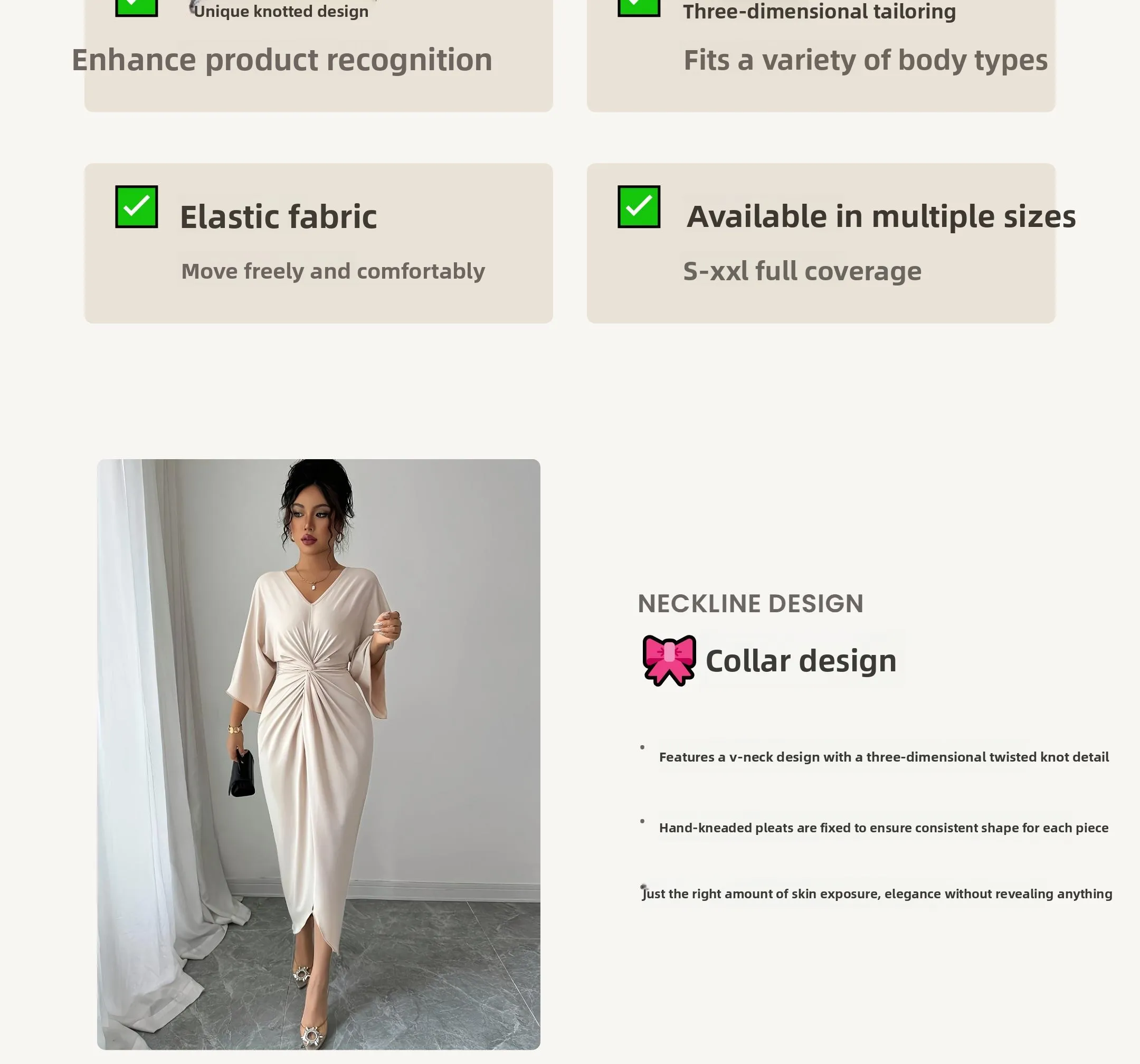Screen dimensions: 1140x1064
Task: Click the green checkbox beside Unique knotted design
Action: (137, 7)
